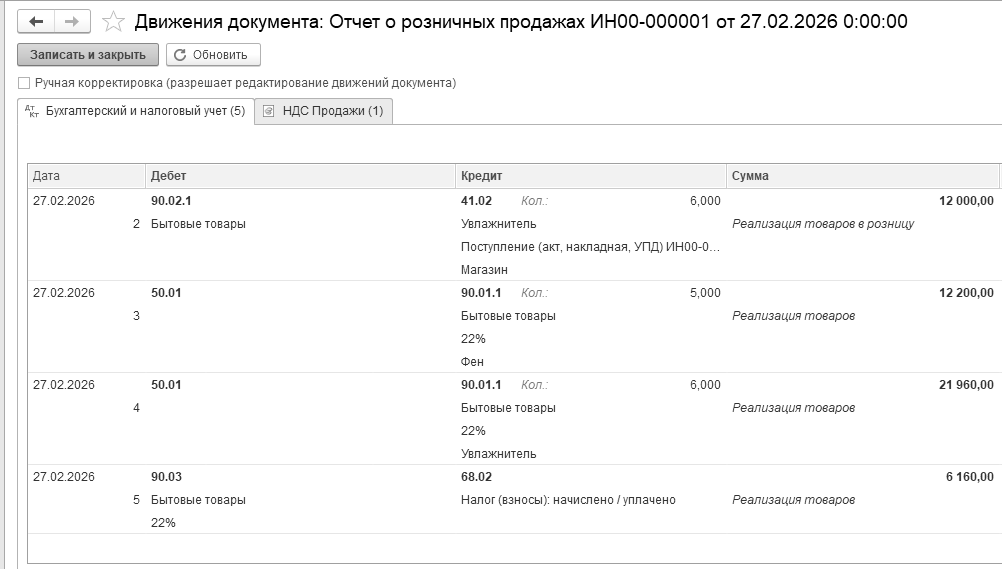Click the Кредит column header
Screen dimensions: 1002x569
[x=482, y=176]
